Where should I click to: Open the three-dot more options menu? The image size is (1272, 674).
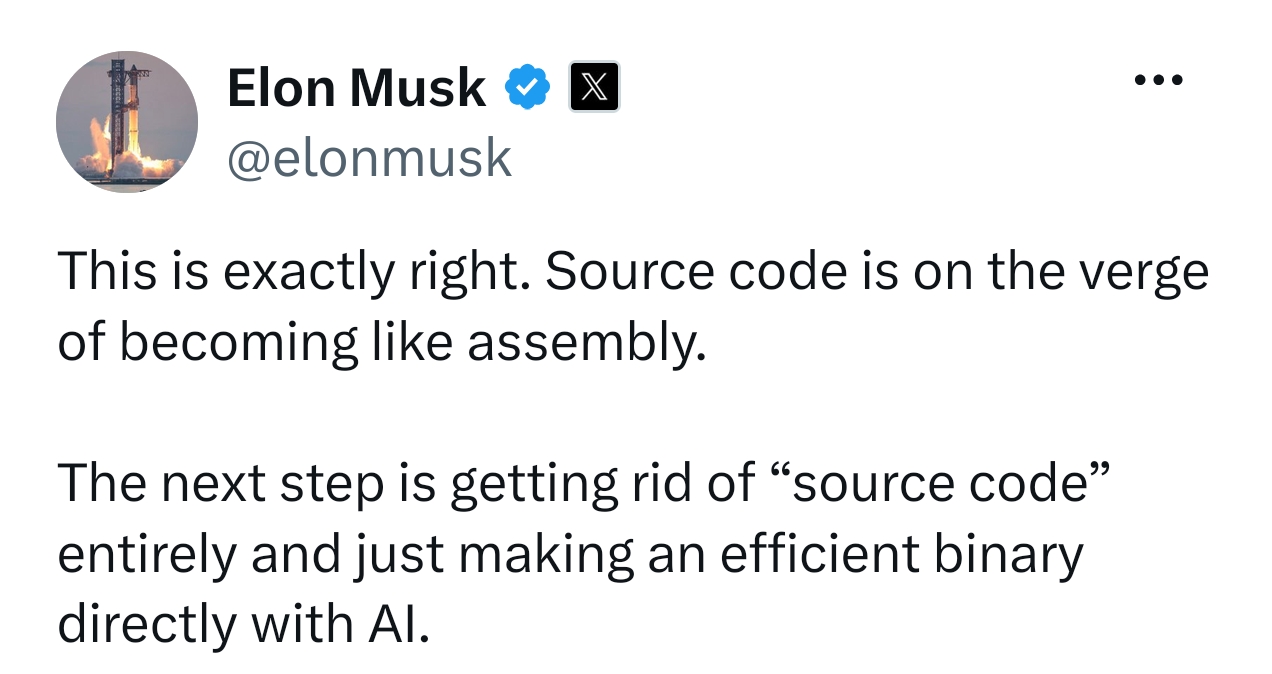1159,80
